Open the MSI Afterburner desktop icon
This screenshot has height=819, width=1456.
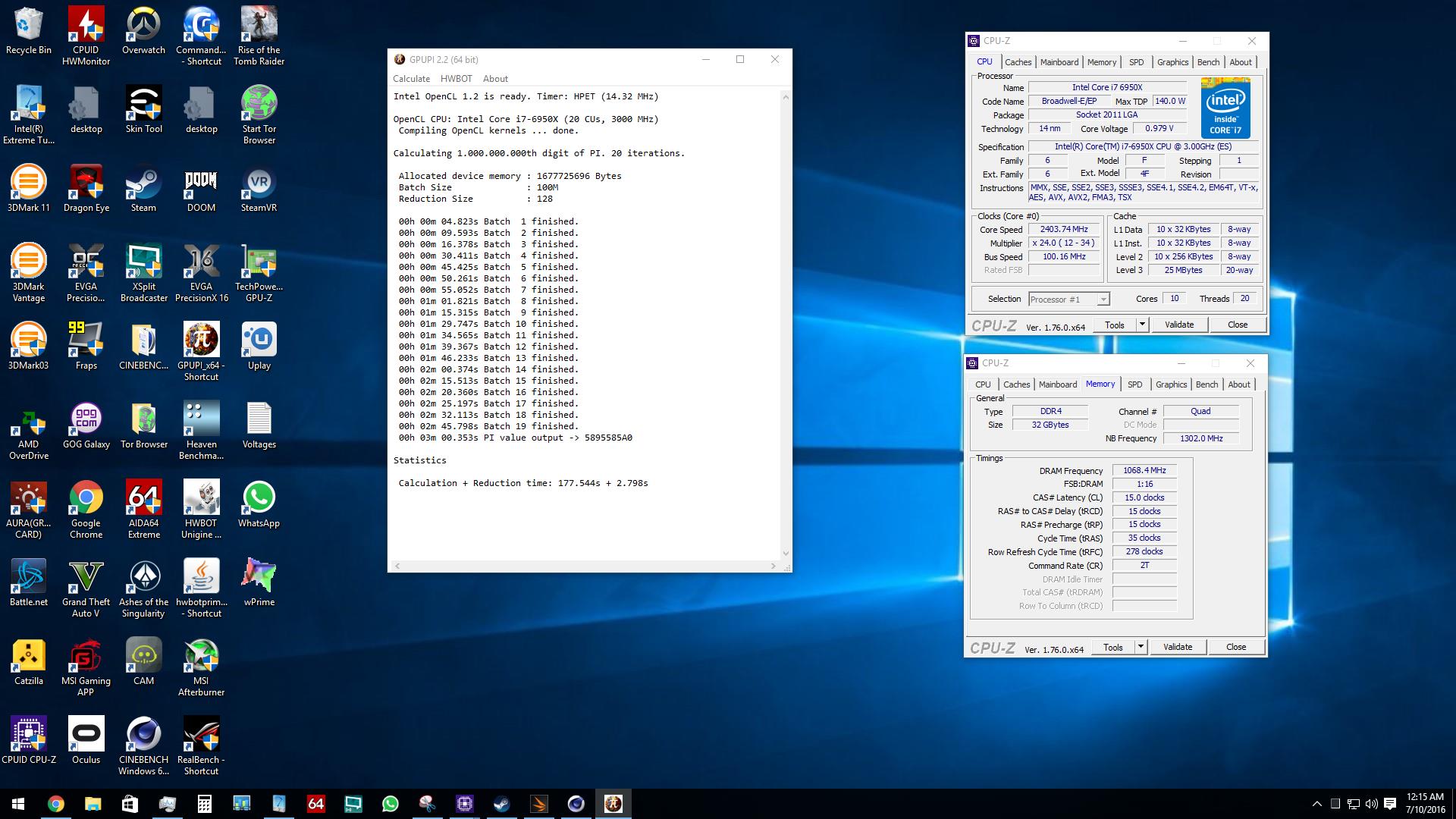pos(201,667)
